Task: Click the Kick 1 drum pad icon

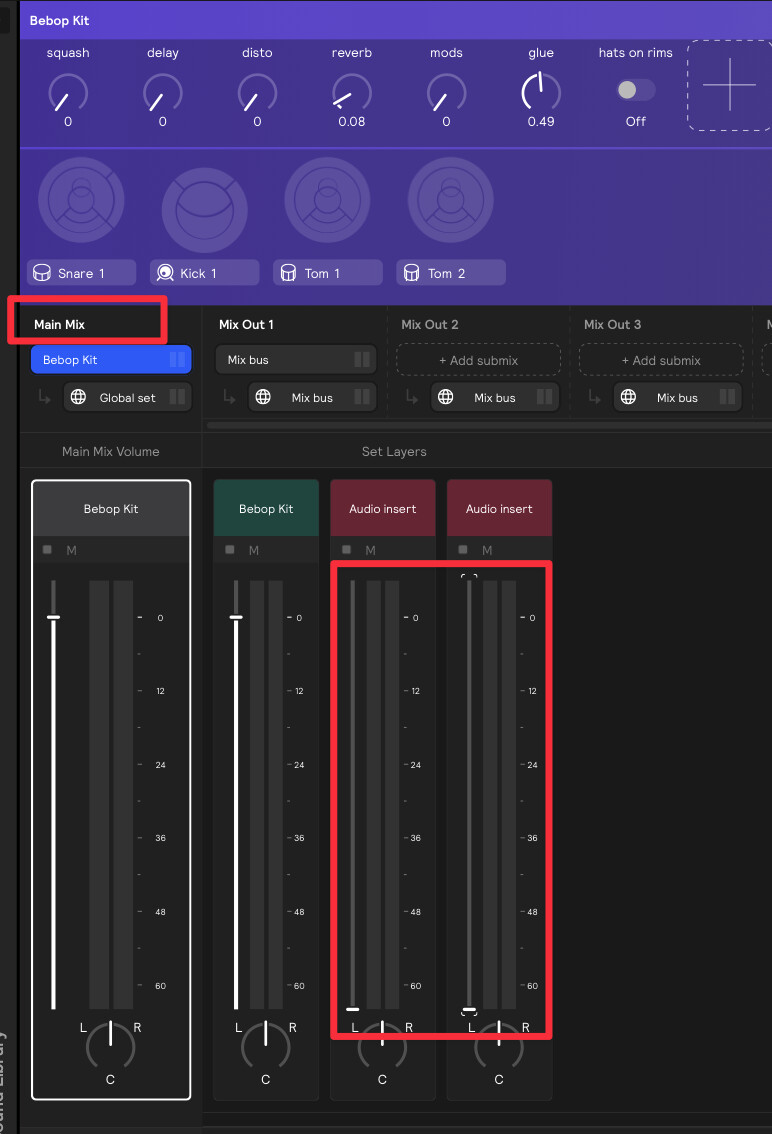Action: 204,200
